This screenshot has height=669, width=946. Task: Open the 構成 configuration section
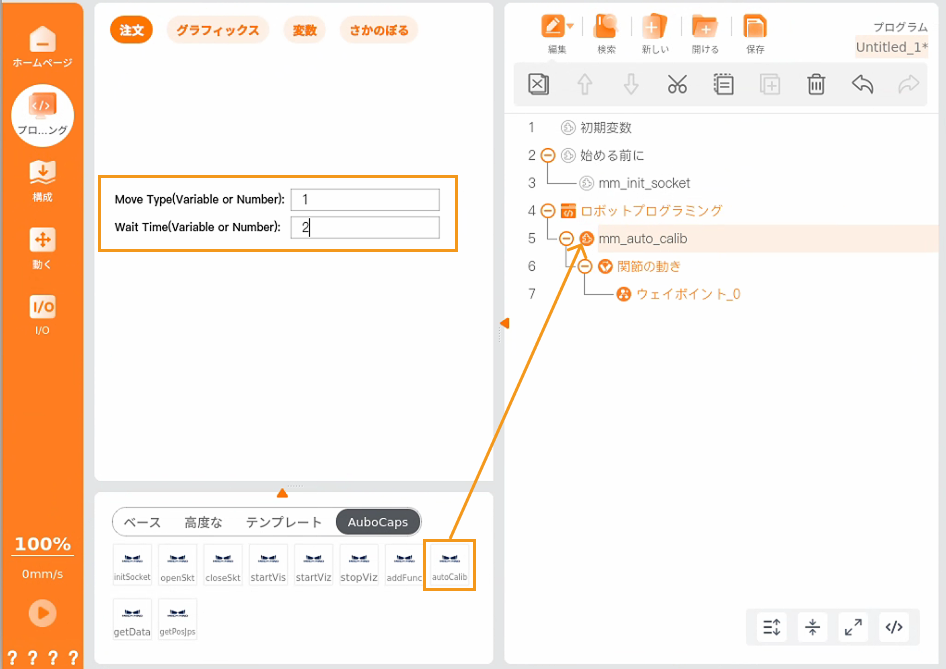[42, 180]
